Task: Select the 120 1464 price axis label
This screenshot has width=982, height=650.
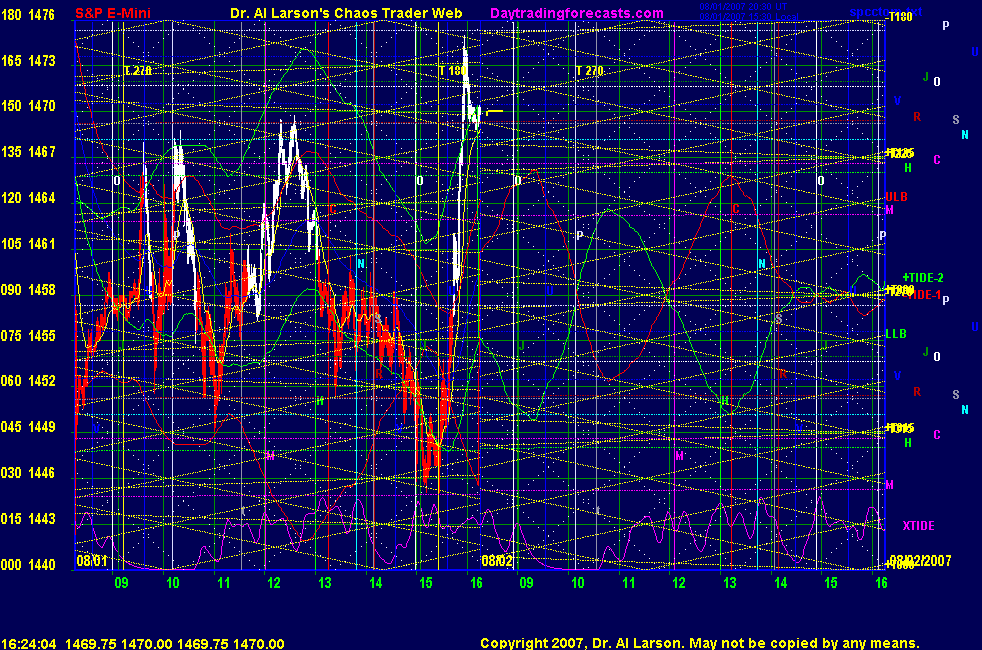Action: (x=28, y=198)
